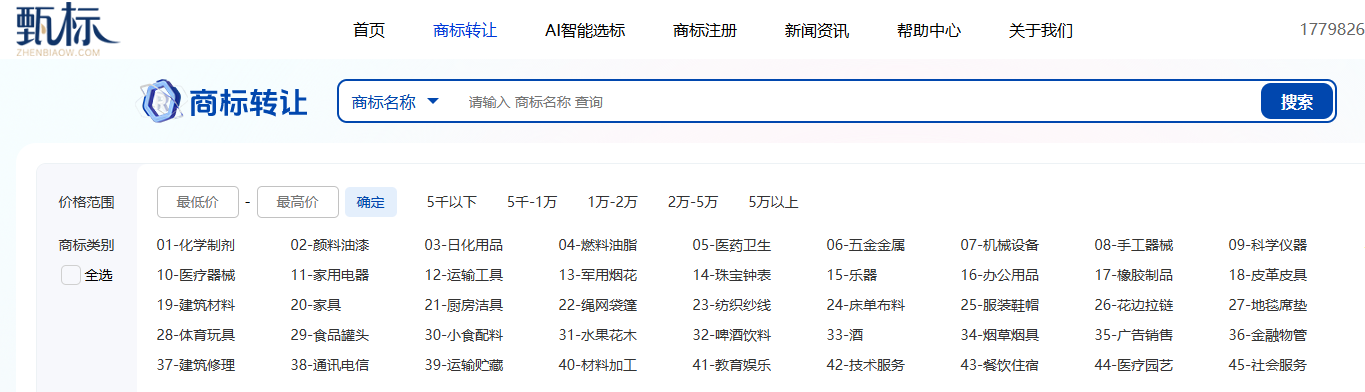Choose category 33-酒
The image size is (1365, 392).
[x=845, y=335]
